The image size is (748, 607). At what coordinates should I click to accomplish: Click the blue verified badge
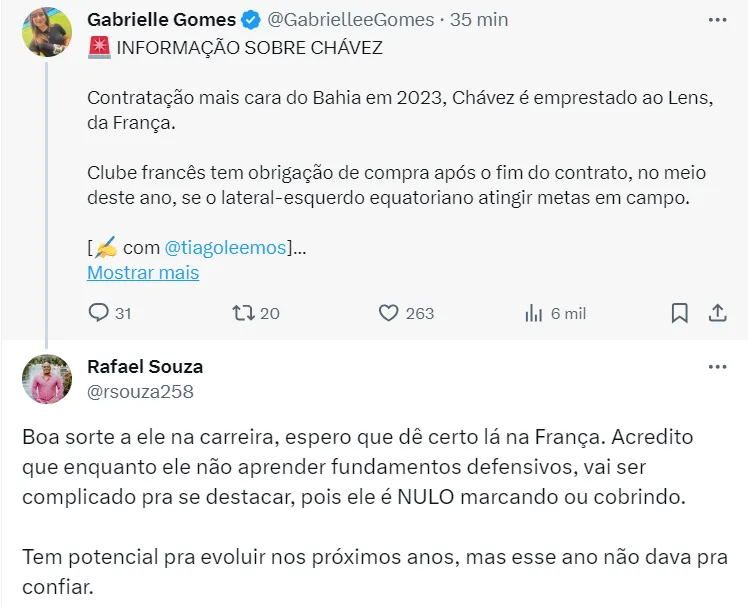[250, 20]
